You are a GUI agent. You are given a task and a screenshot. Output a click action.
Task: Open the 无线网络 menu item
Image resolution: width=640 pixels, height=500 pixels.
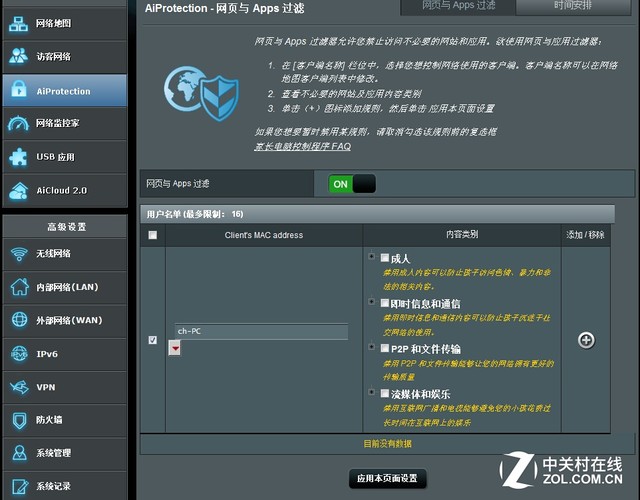pos(65,254)
